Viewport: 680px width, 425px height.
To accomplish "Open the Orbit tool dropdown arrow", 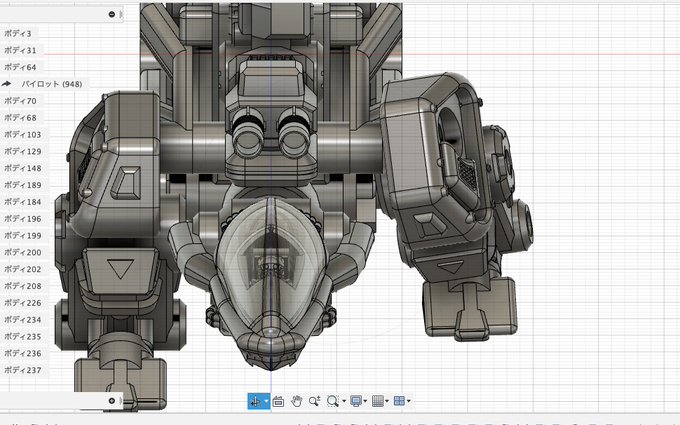I will [266, 402].
